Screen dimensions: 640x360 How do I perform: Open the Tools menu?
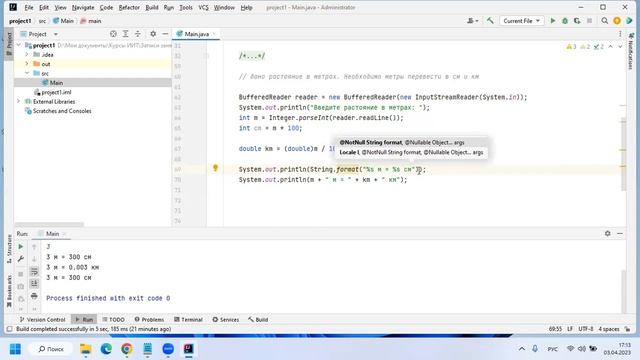pos(186,7)
